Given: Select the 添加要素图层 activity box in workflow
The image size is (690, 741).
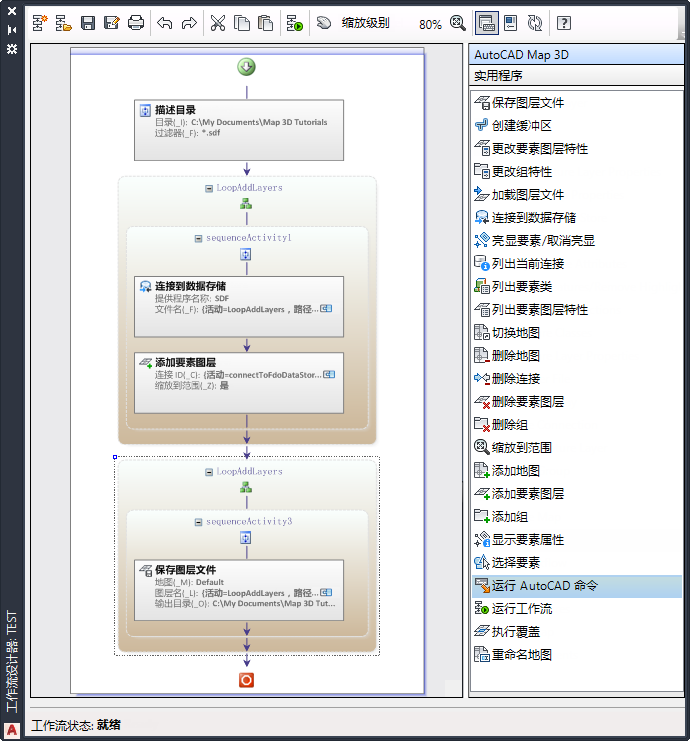Looking at the screenshot, I should [239, 383].
